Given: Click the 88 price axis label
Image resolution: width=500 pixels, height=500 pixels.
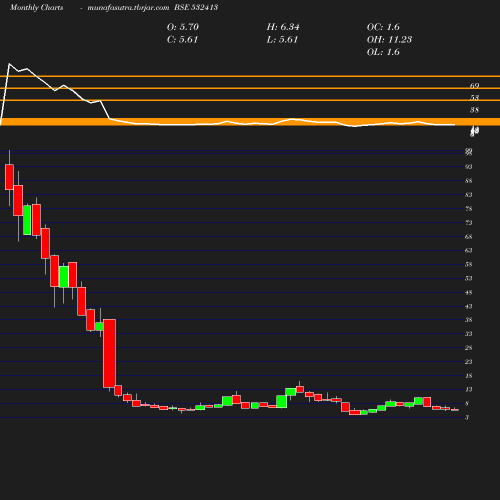Looking at the screenshot, I should click(469, 181).
